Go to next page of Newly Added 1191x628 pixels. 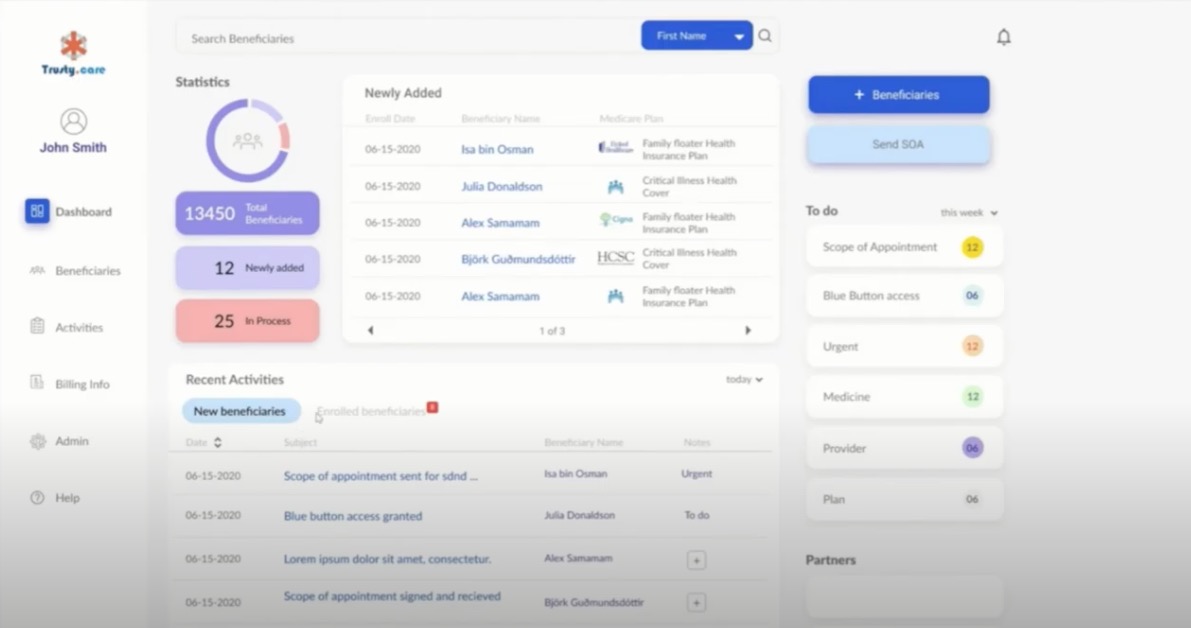pyautogui.click(x=747, y=330)
